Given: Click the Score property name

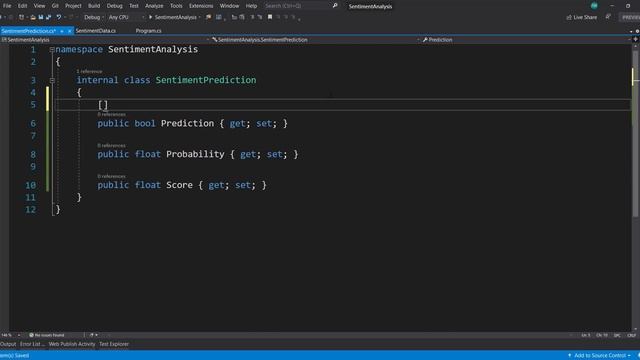Looking at the screenshot, I should (179, 185).
